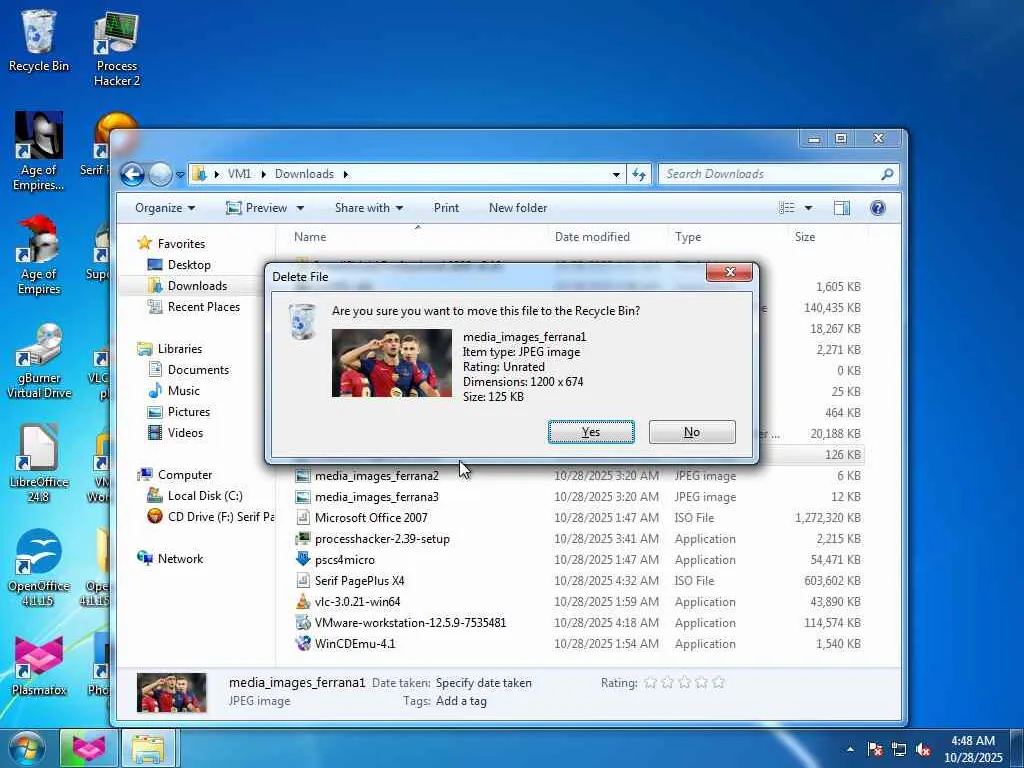Select Network in the navigation pane
Screen dimensions: 1024x768
(170, 558)
